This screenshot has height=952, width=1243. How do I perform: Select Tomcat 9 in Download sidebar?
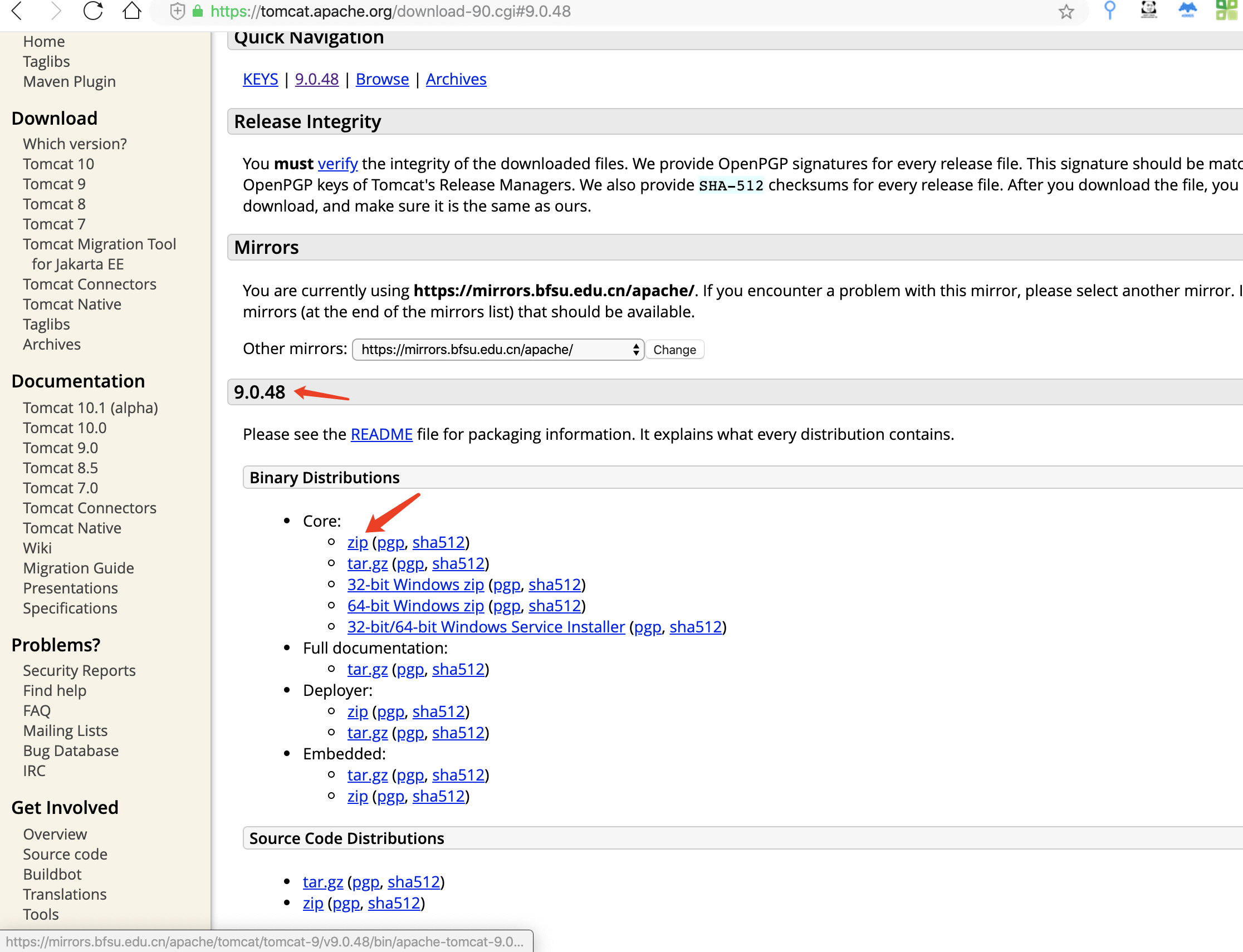(x=55, y=184)
